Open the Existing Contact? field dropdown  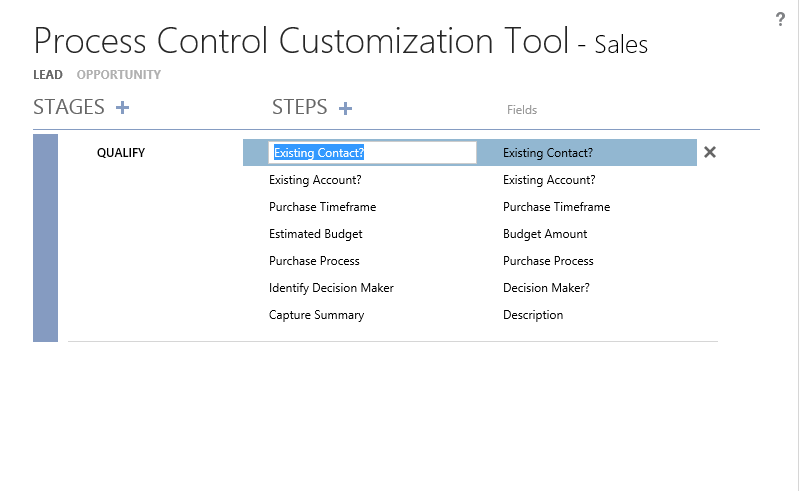tap(548, 153)
